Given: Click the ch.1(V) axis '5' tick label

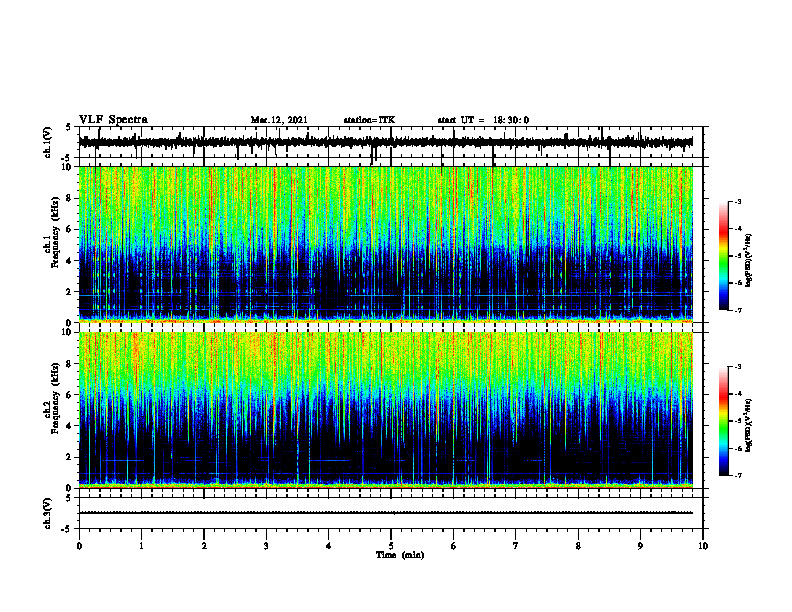Looking at the screenshot, I should pos(68,128).
